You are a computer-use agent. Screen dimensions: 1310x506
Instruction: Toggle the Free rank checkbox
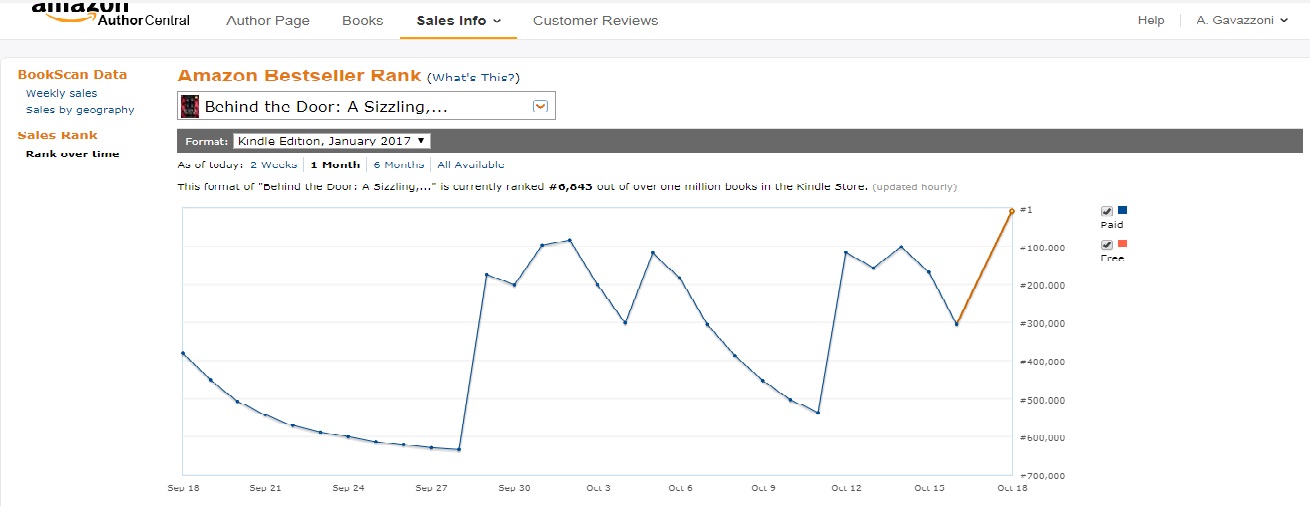1106,245
